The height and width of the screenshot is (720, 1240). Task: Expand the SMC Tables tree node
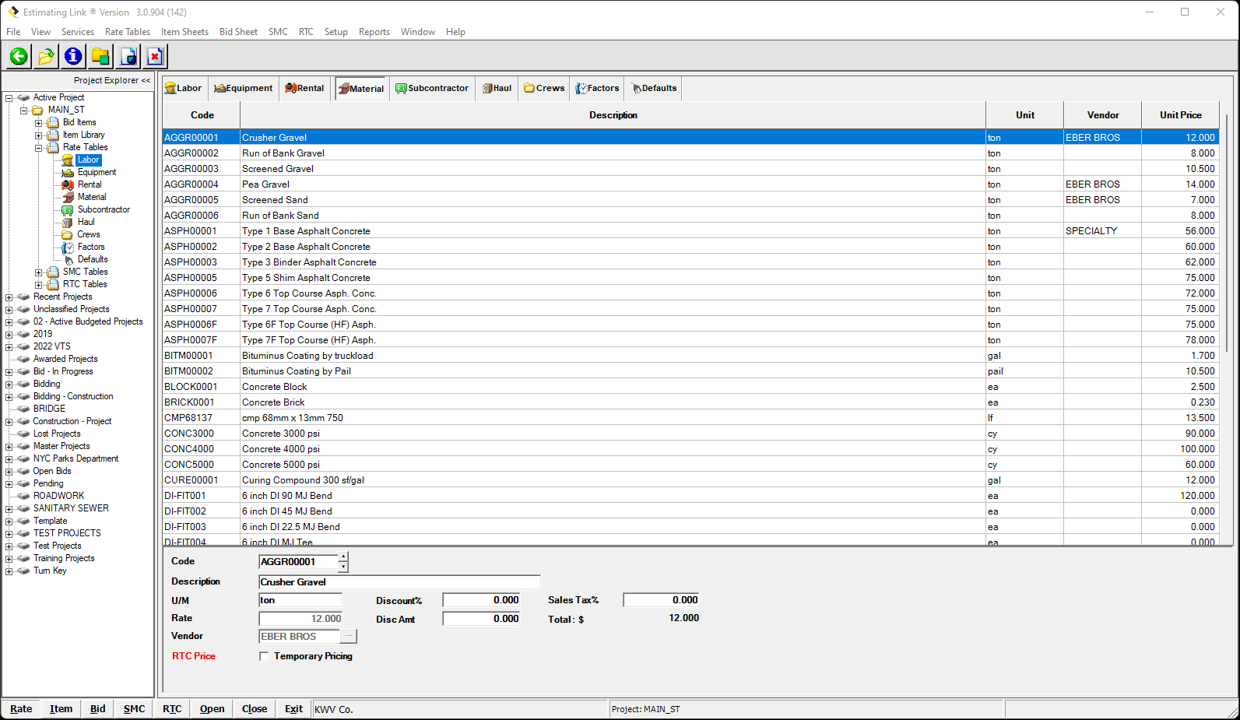click(x=38, y=271)
